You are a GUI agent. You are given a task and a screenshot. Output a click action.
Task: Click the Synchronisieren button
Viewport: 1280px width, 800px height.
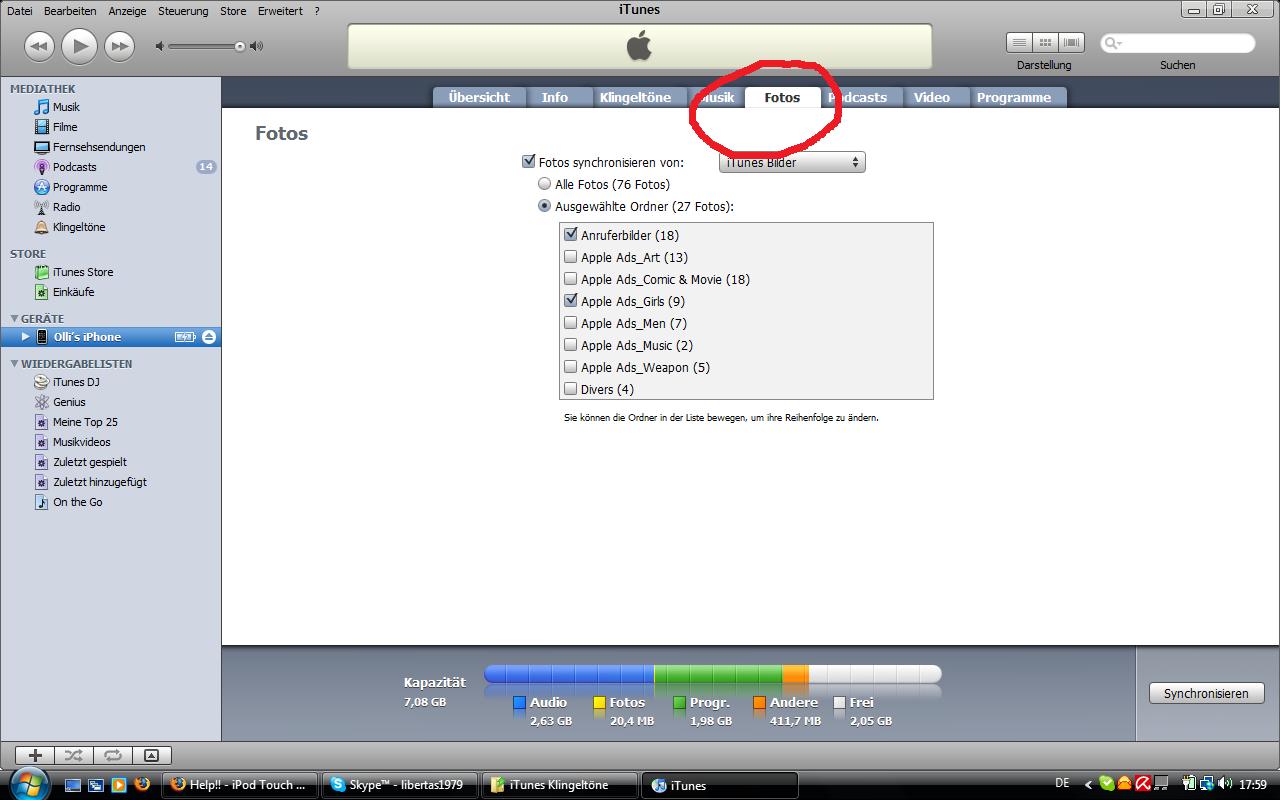pyautogui.click(x=1206, y=693)
